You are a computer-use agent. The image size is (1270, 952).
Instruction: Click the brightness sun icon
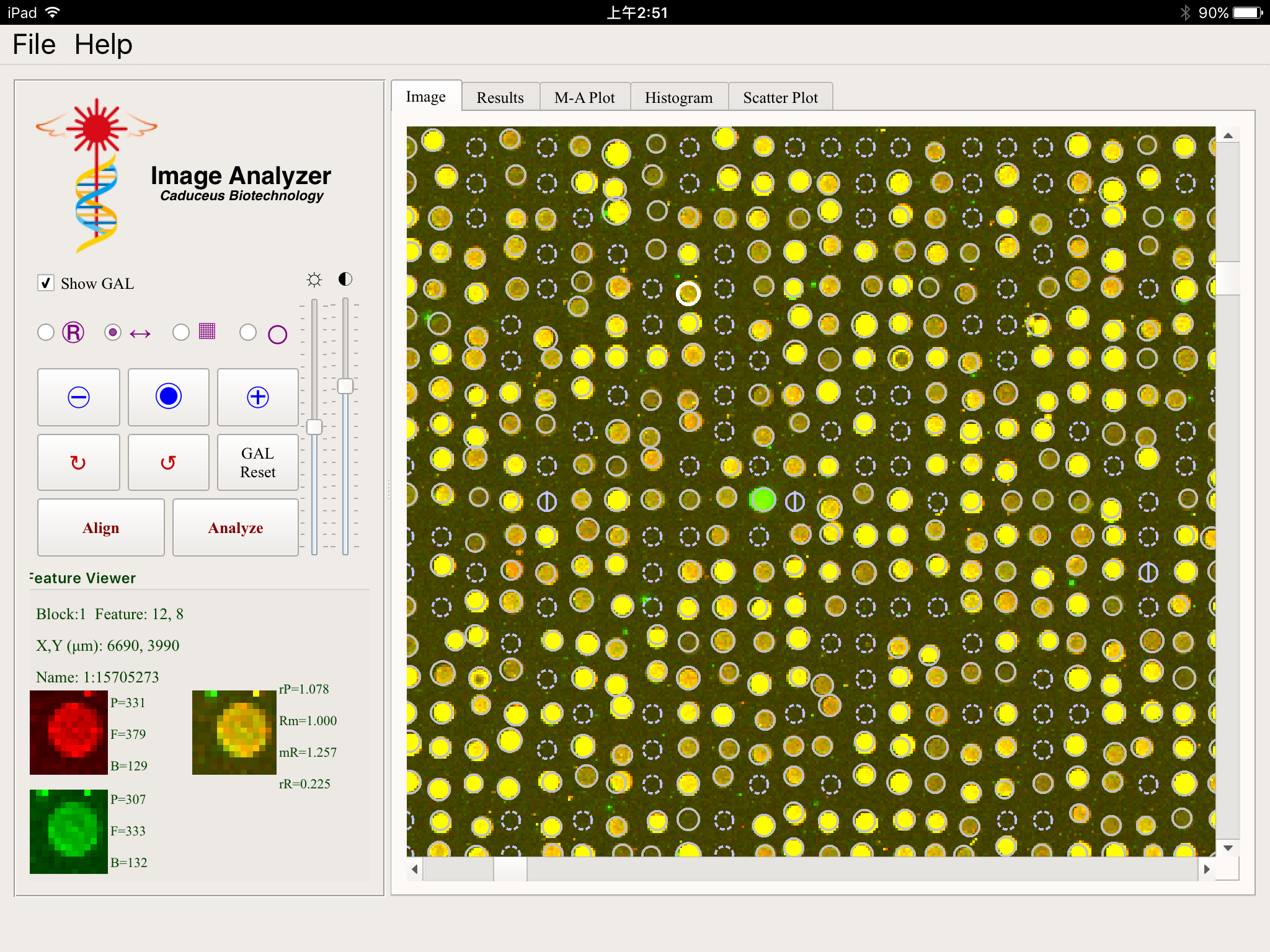point(314,280)
